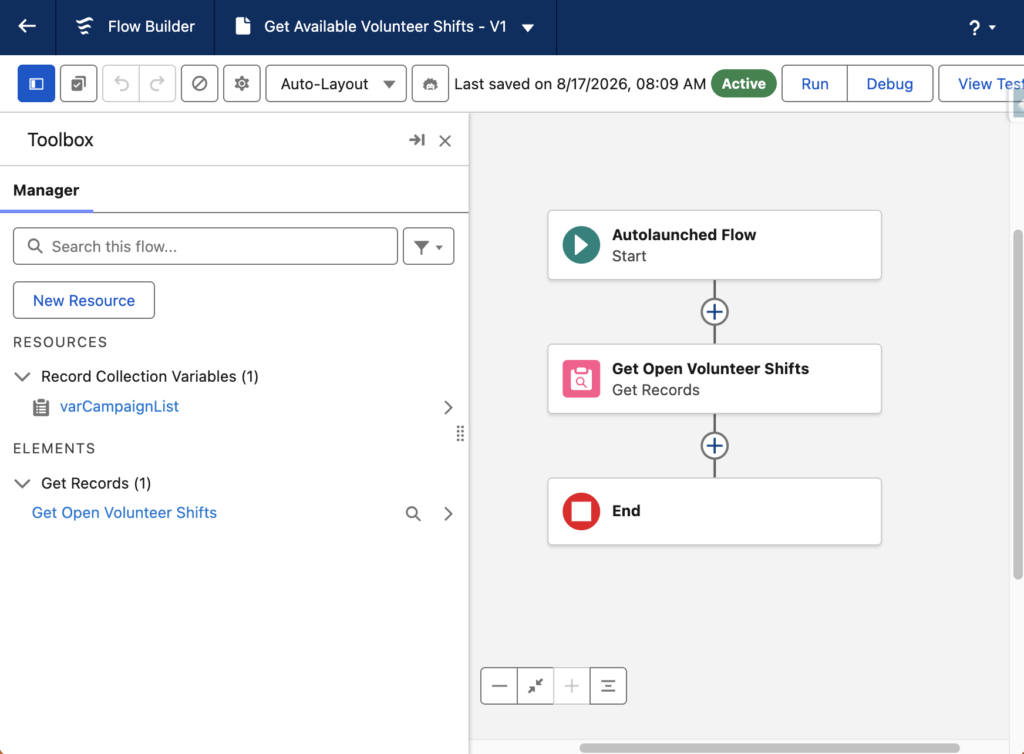Dock the Toolbox with arrow icon
This screenshot has width=1024, height=754.
(x=417, y=140)
